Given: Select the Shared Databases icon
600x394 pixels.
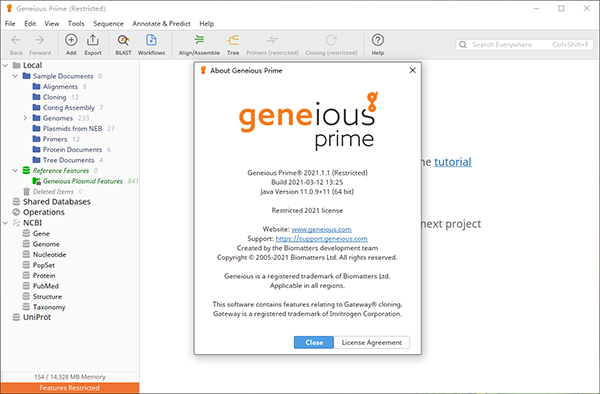Looking at the screenshot, I should 16,202.
